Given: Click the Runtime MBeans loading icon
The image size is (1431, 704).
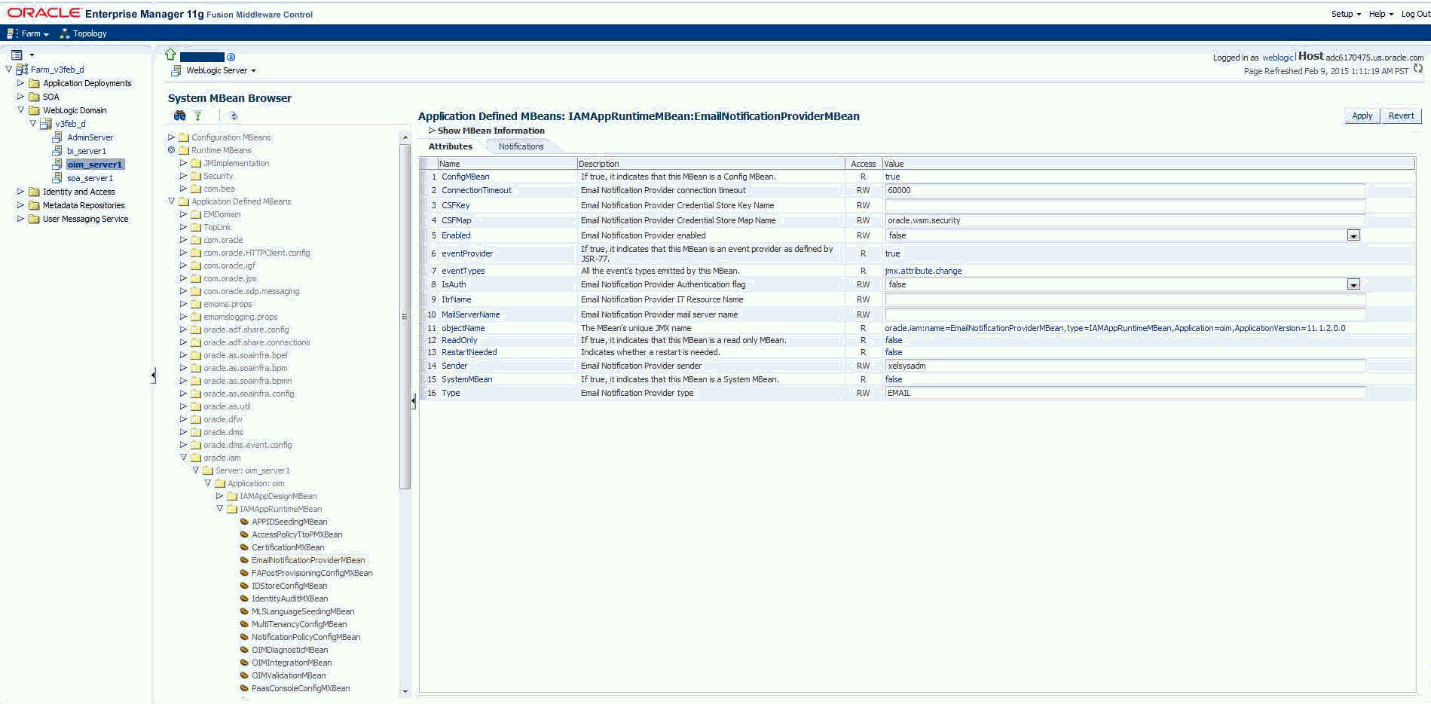Looking at the screenshot, I should coord(171,150).
